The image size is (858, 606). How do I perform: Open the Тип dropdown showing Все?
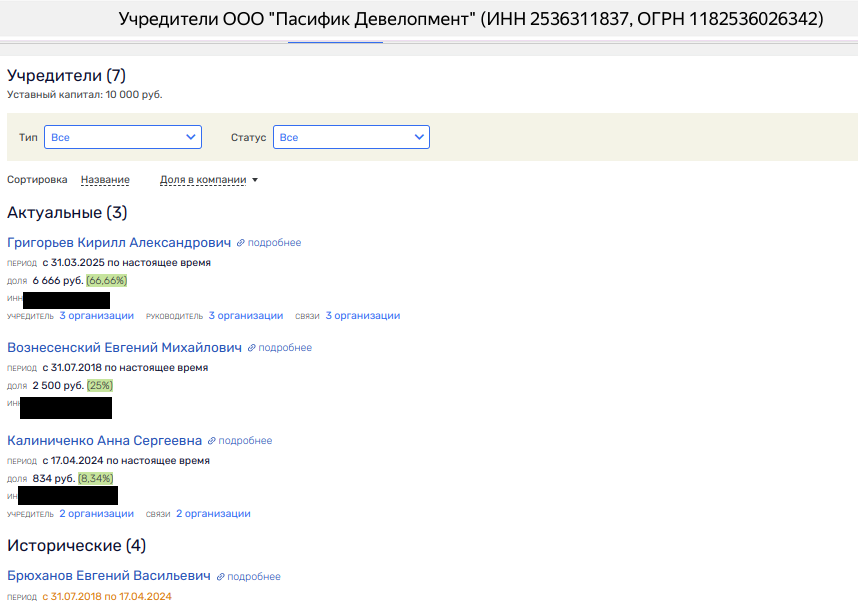tap(123, 137)
